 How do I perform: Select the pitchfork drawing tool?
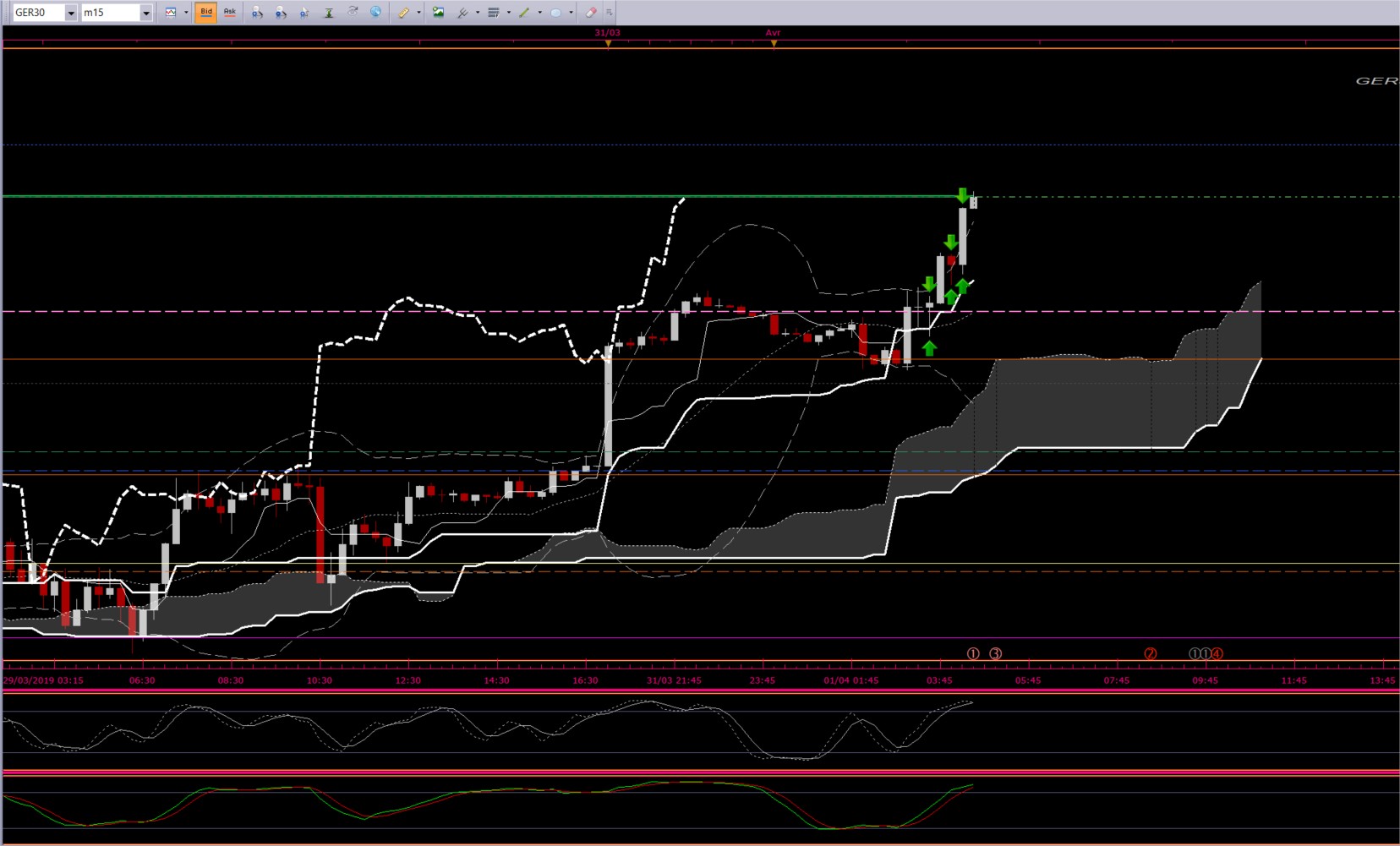pos(462,13)
